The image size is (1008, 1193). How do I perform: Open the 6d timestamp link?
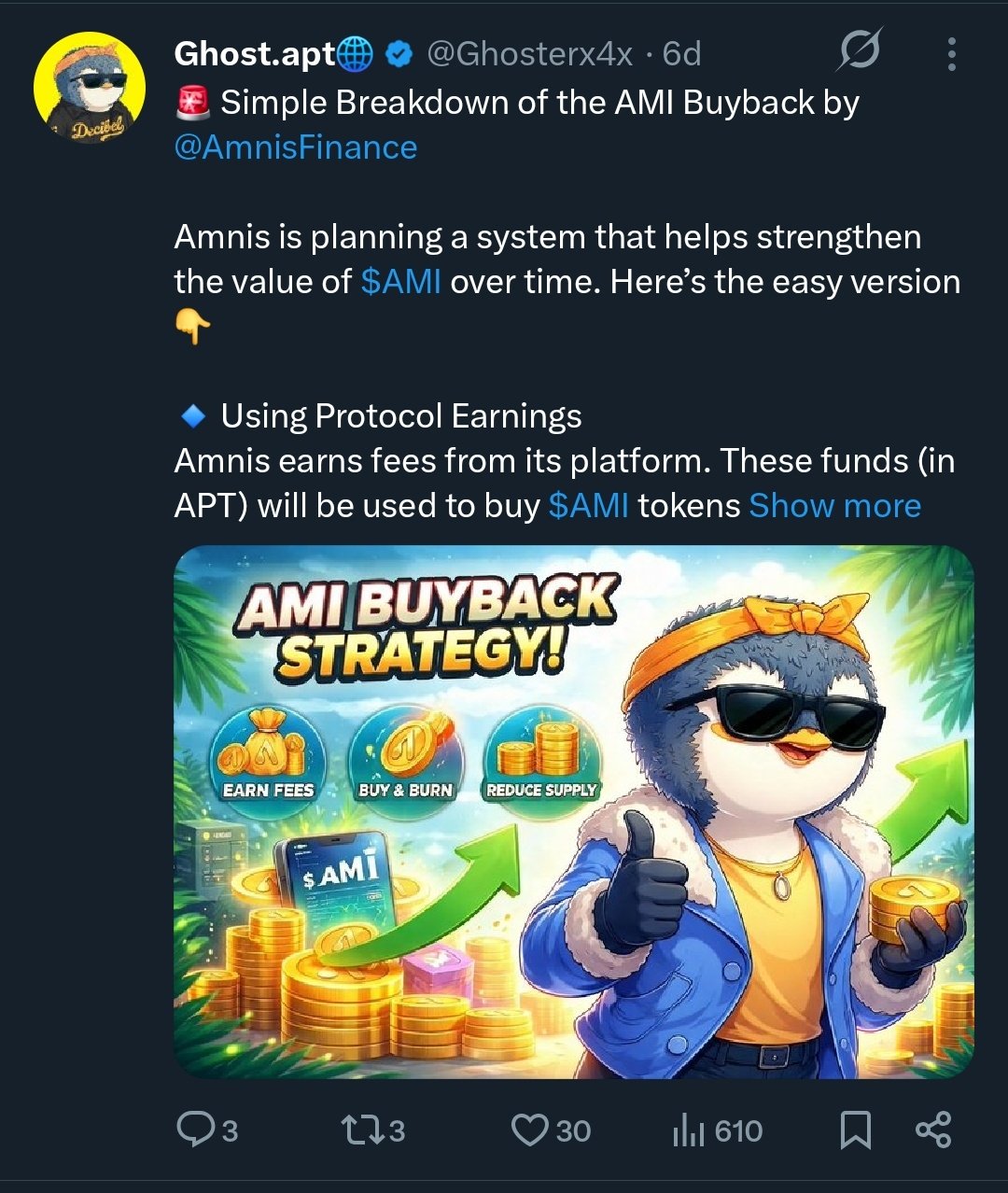tap(681, 54)
